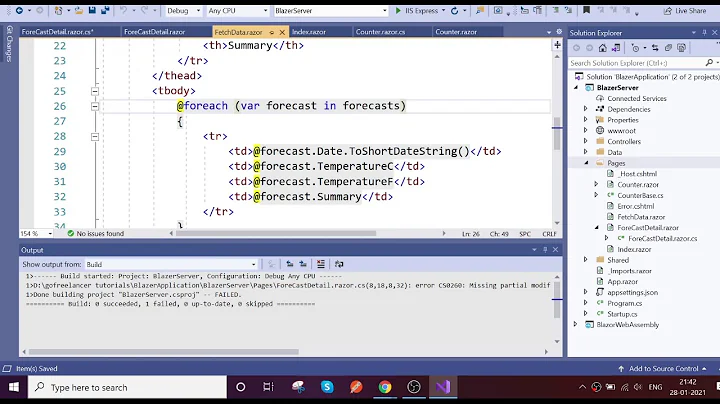Click the Search Solution Explorer field
The height and width of the screenshot is (404, 720).
(635, 63)
